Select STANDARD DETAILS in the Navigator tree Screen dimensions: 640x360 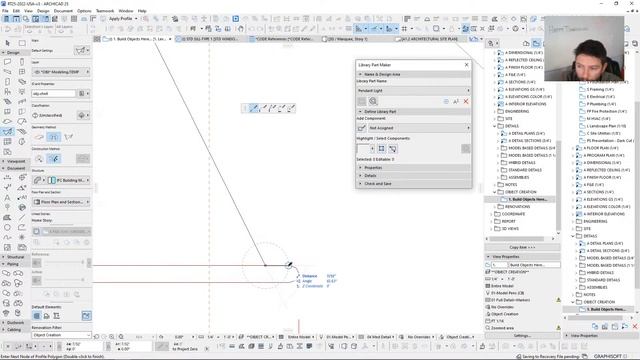tap(525, 170)
